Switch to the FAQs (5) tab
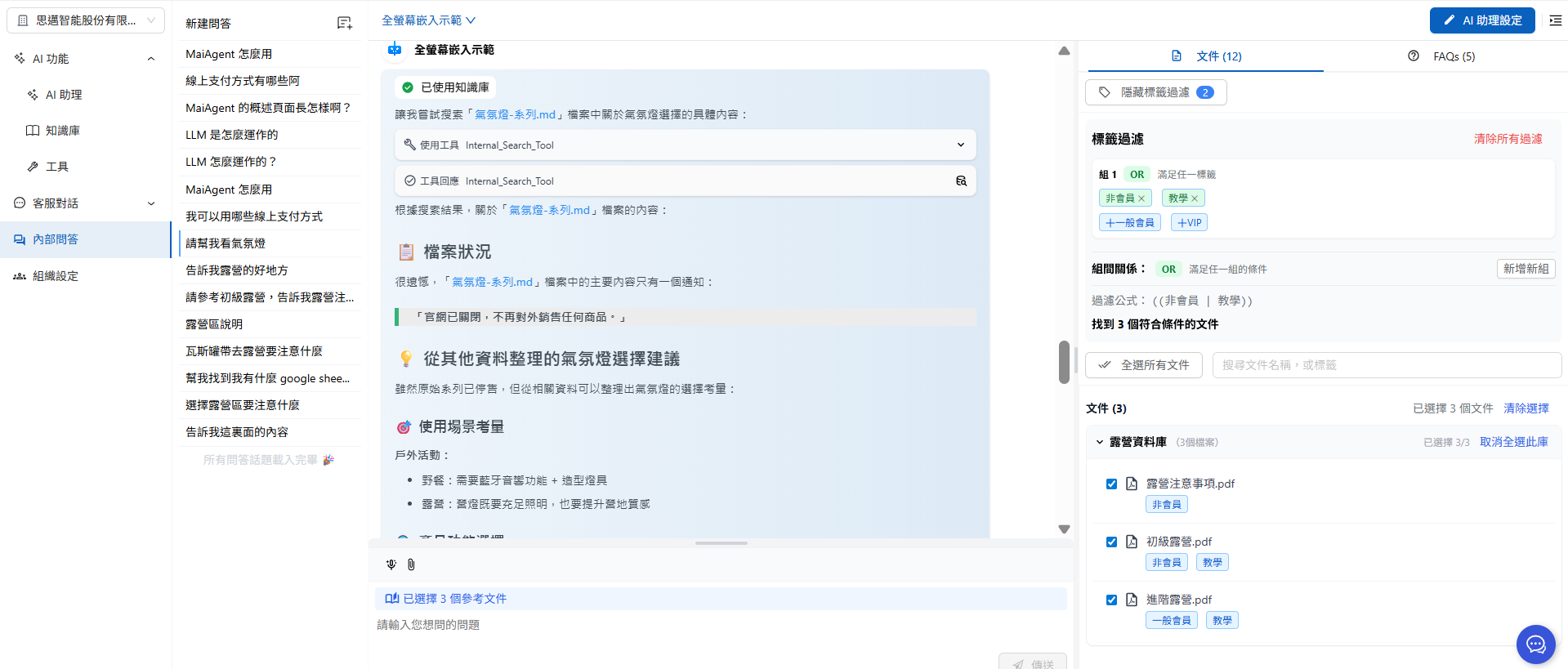Screen dimensions: 1568x669 1443,56
